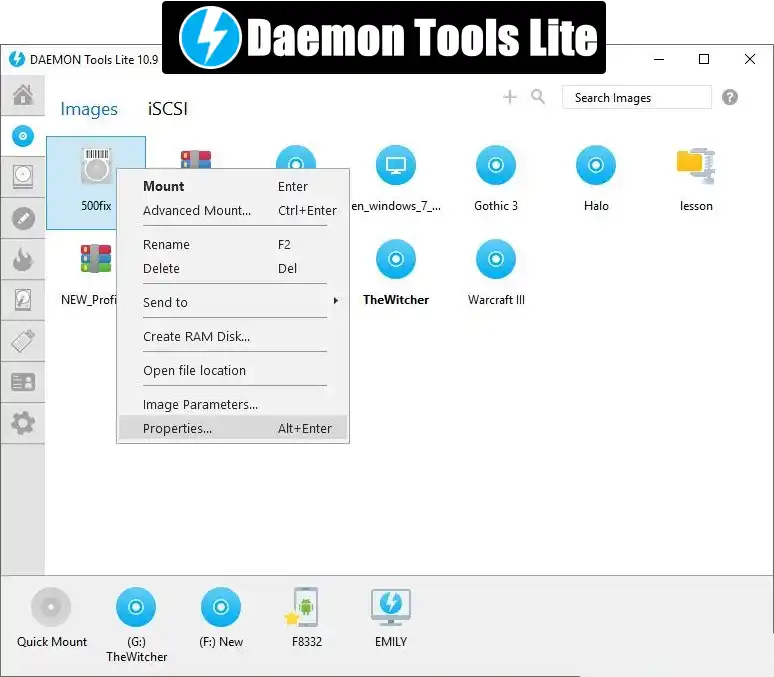Select the F8332 Android device icon
This screenshot has height=677, width=774.
click(303, 607)
